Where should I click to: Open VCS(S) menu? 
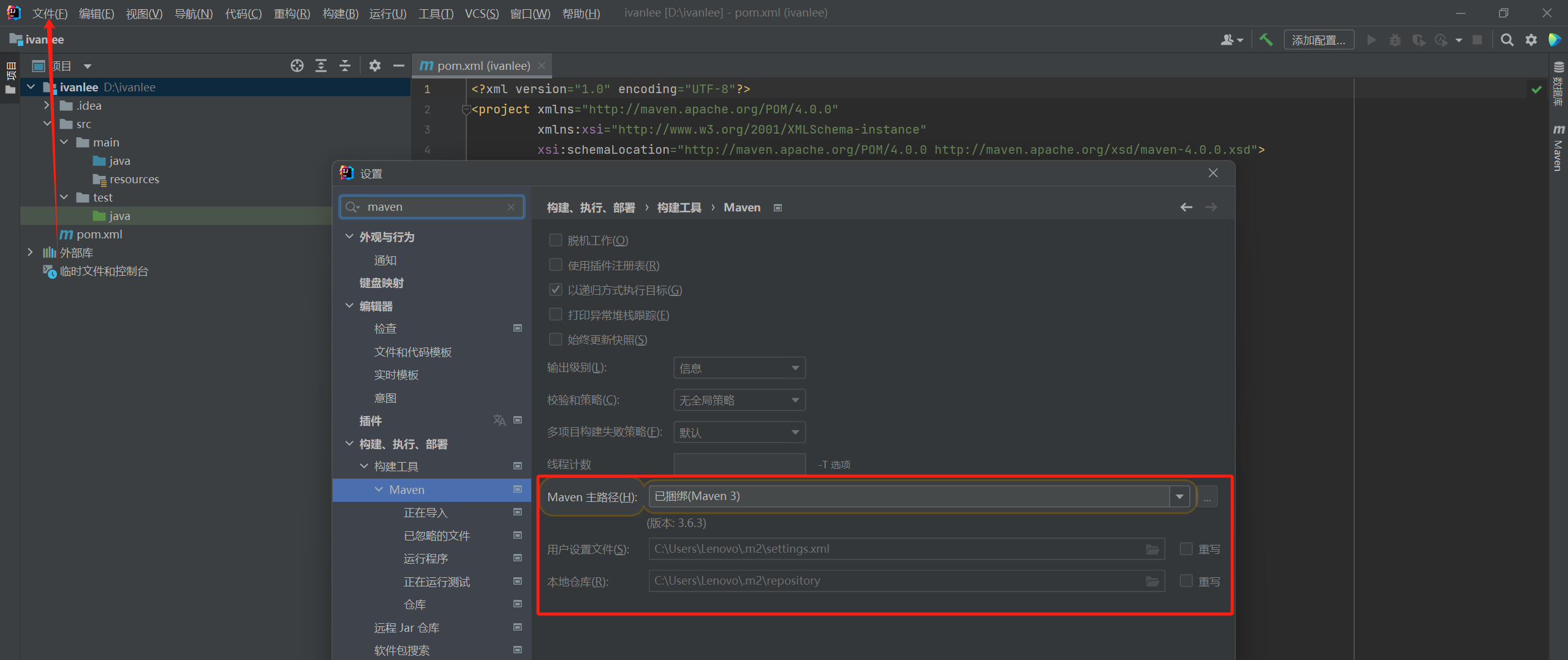tap(482, 13)
